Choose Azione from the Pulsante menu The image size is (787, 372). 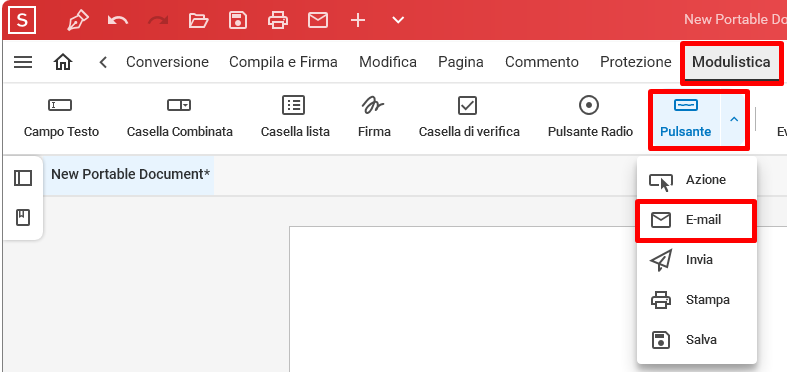pyautogui.click(x=696, y=180)
